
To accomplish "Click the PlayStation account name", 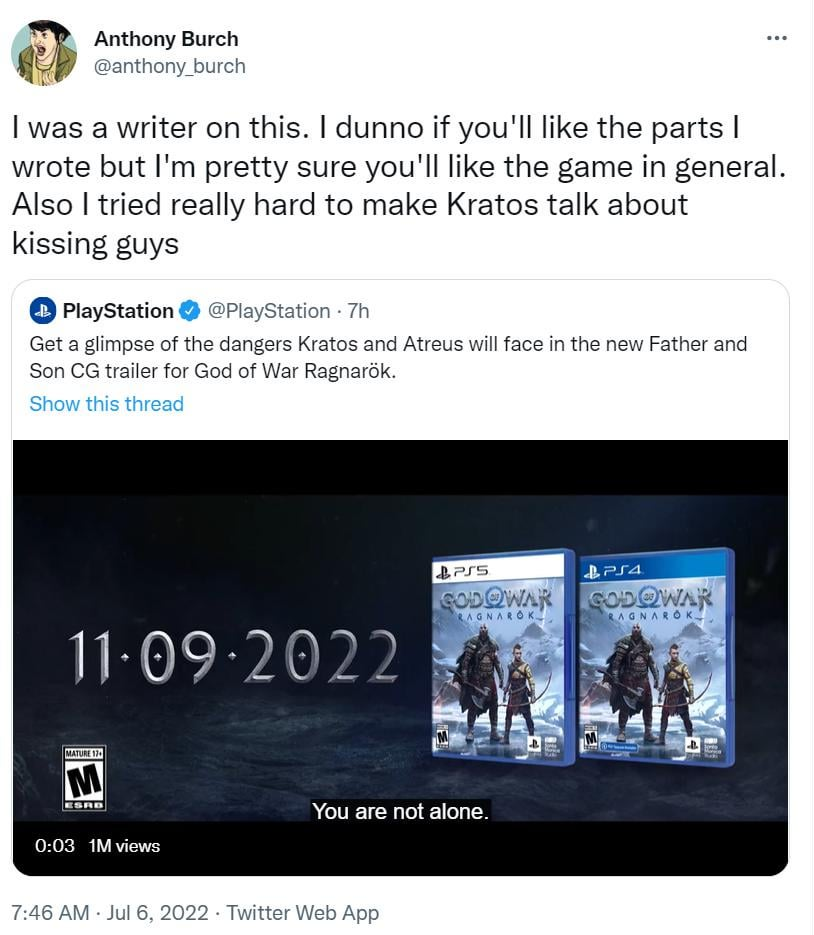I will pos(118,311).
